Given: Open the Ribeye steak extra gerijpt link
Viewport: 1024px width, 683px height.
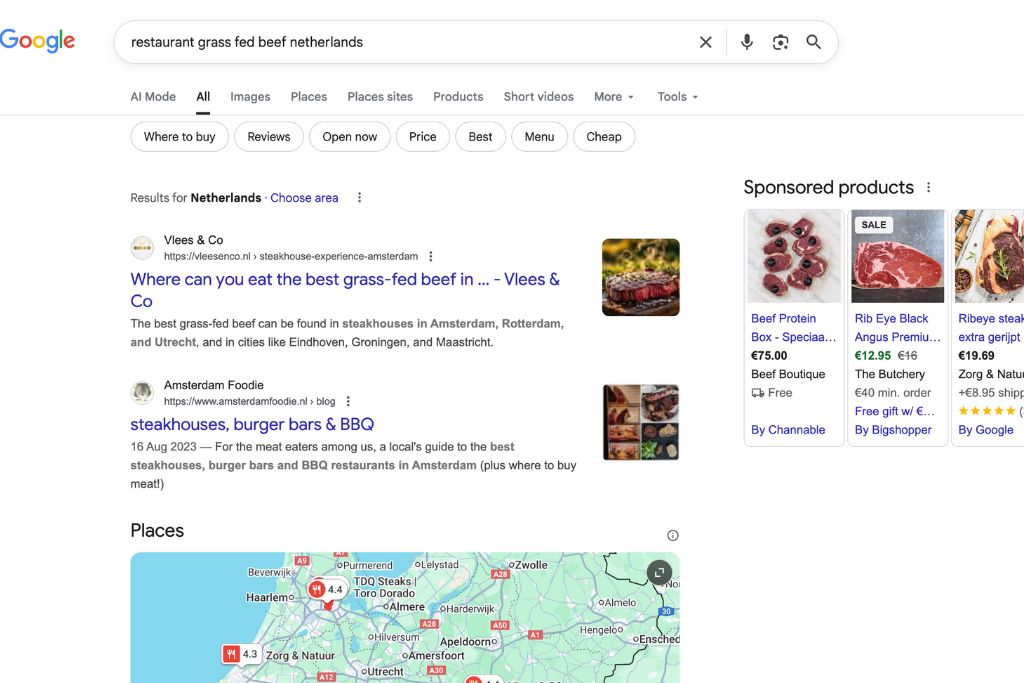Looking at the screenshot, I should click(991, 328).
